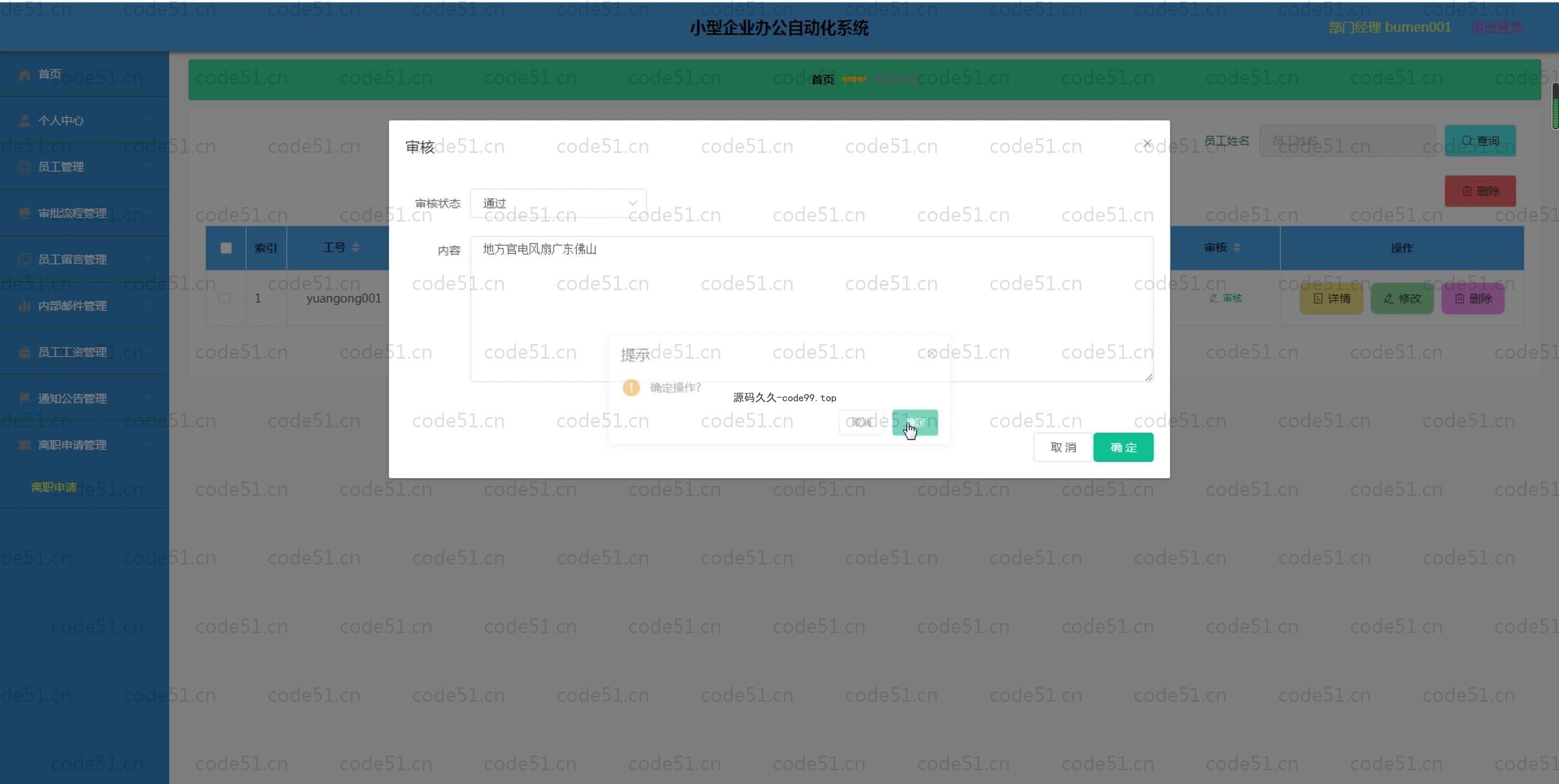Open the 员工管理 menu item

click(84, 167)
